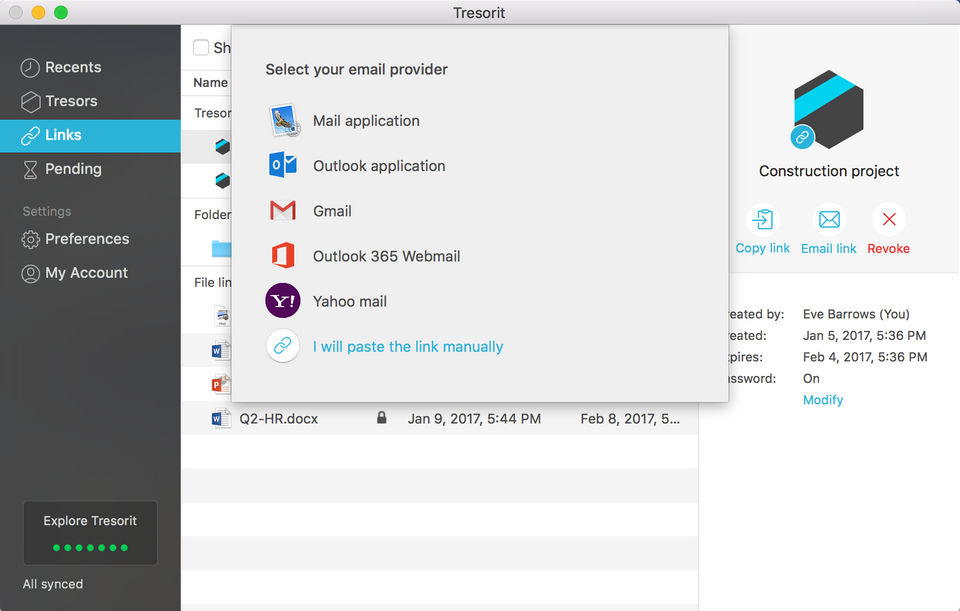960x611 pixels.
Task: Select the Mail application text option
Action: [366, 121]
